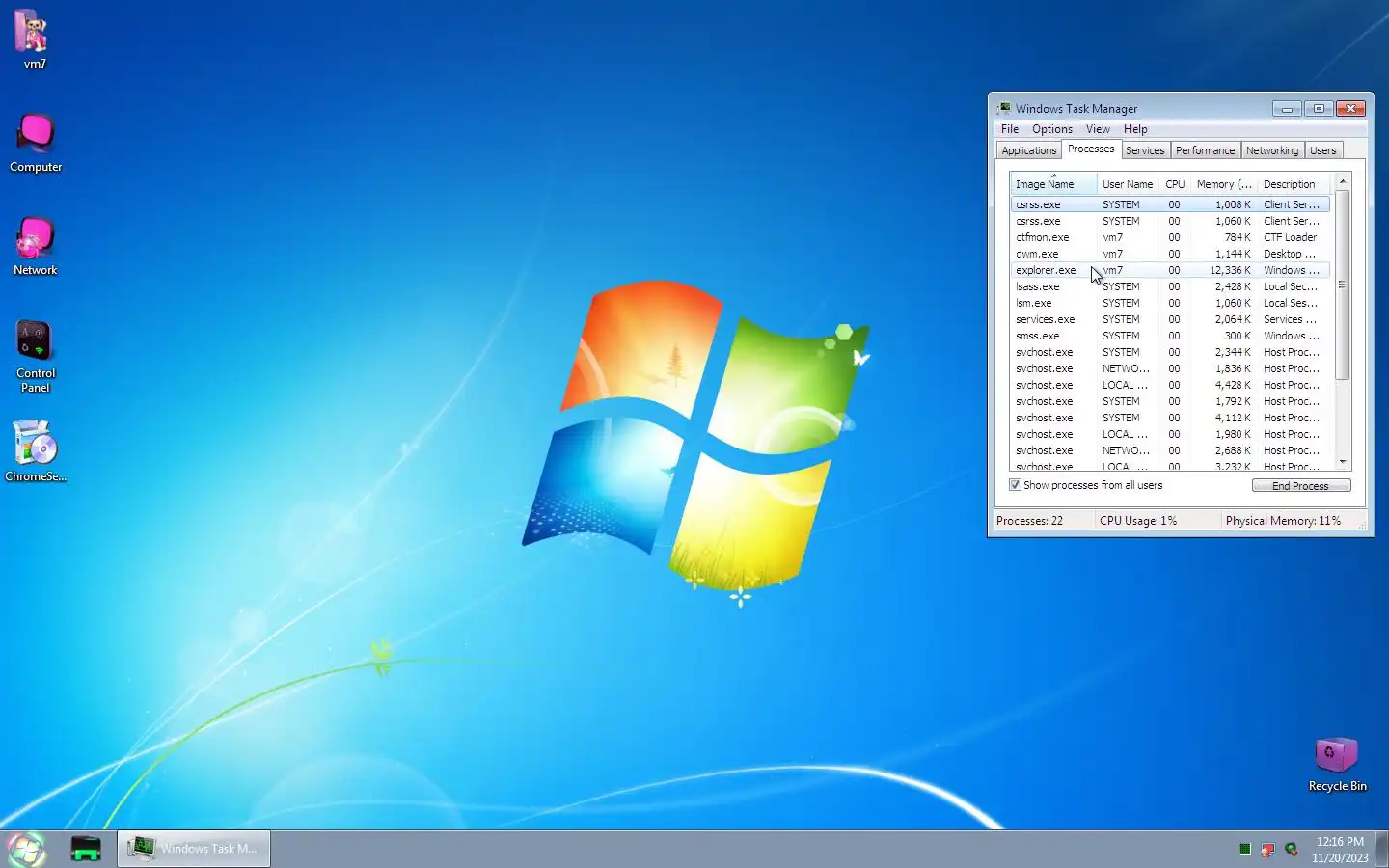Click the red monitor network tray icon
This screenshot has width=1389, height=868.
point(1267,850)
